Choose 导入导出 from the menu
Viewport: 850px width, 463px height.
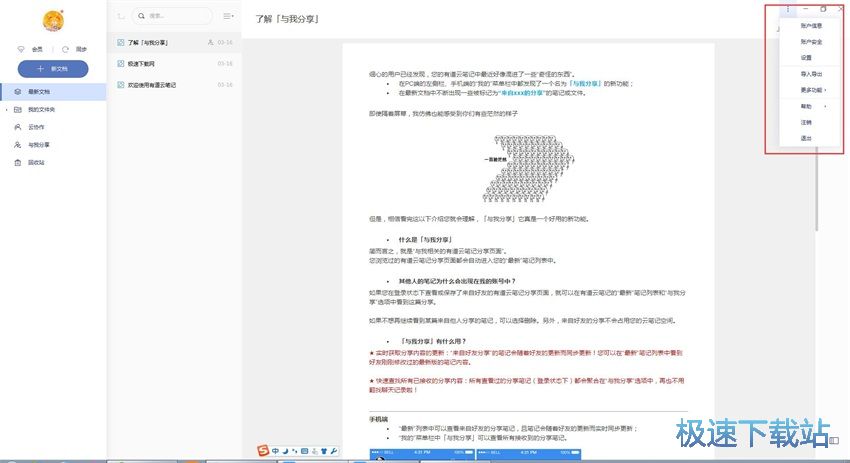tap(811, 74)
